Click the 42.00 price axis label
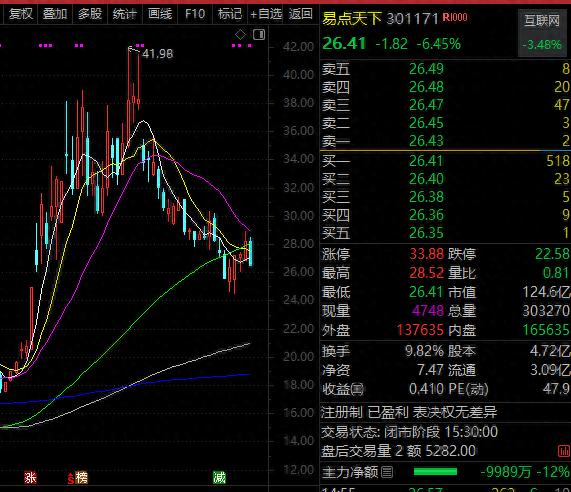Image resolution: width=571 pixels, height=492 pixels. coord(299,47)
